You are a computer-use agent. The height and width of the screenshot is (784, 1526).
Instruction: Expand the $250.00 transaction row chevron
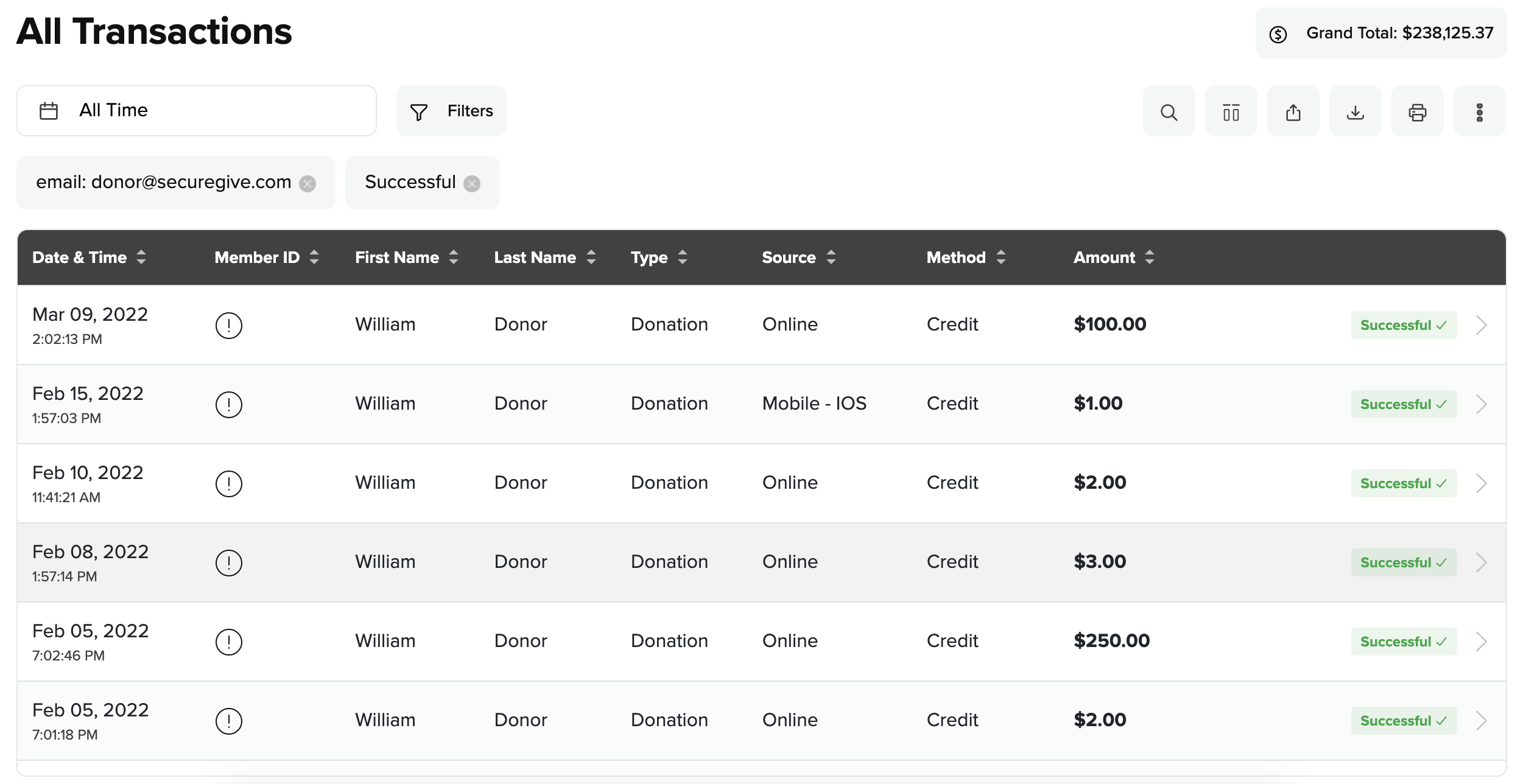click(x=1482, y=642)
